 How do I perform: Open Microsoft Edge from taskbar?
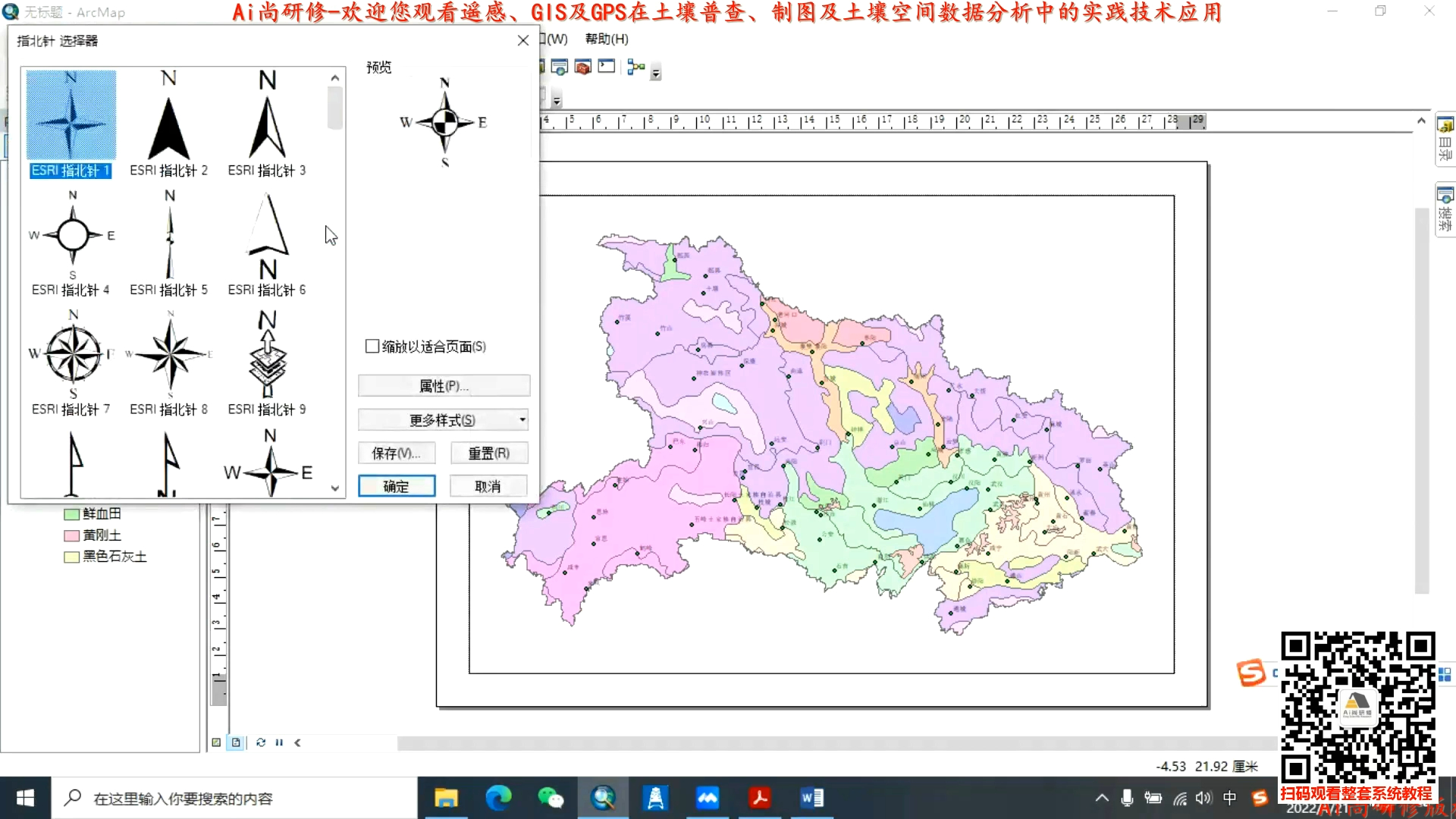(x=498, y=798)
